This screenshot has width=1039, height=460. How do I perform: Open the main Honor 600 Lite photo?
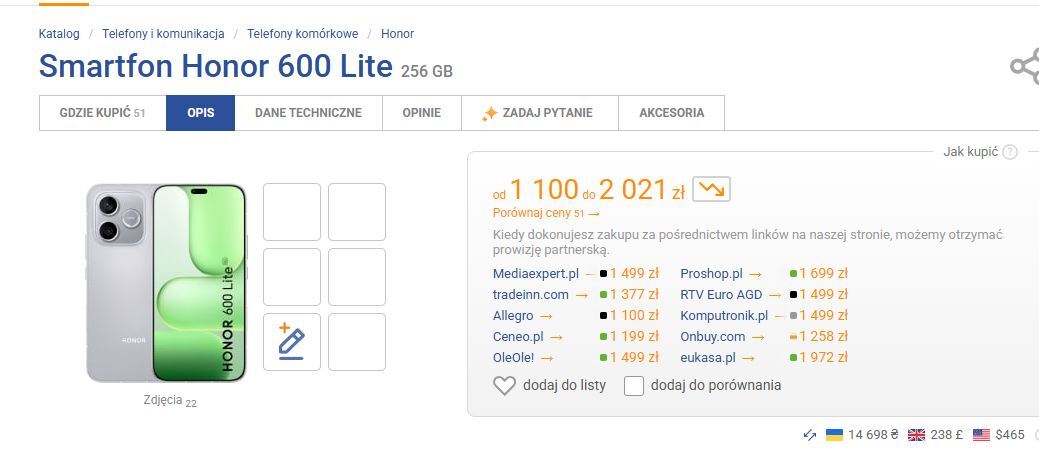coord(166,283)
